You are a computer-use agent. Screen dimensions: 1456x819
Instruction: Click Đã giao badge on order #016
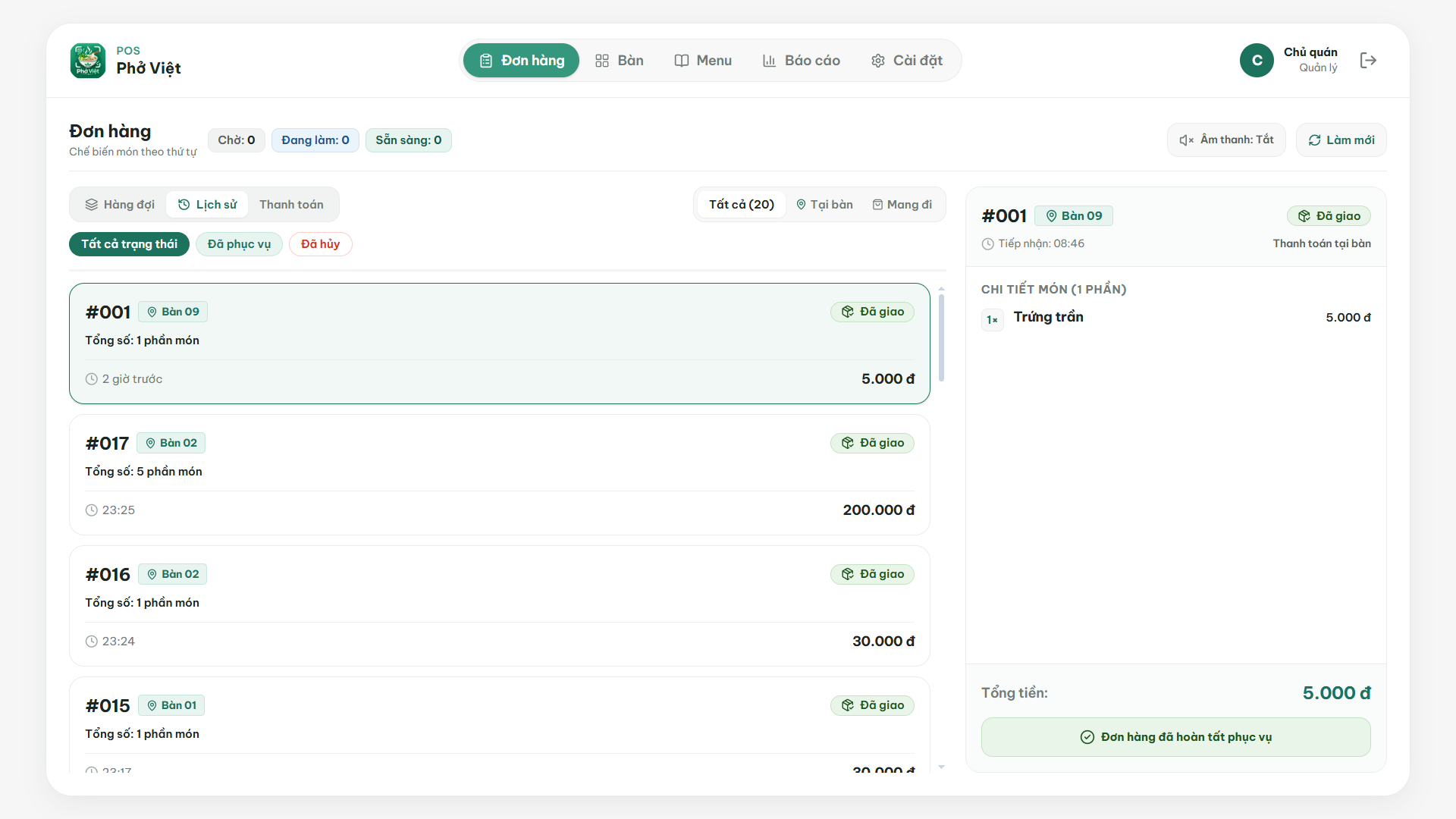tap(872, 574)
